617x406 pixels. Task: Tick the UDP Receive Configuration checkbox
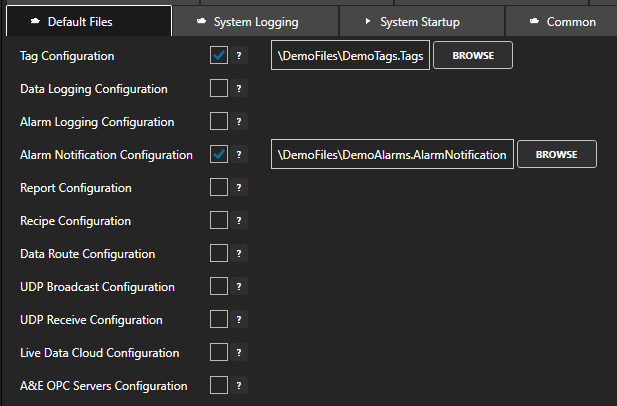point(219,320)
